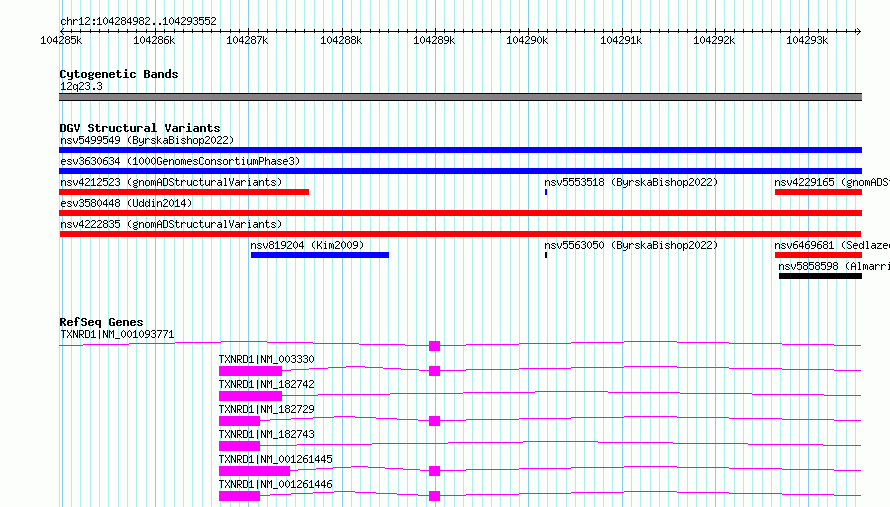Click the 104289k ruler tick label

coord(434,40)
